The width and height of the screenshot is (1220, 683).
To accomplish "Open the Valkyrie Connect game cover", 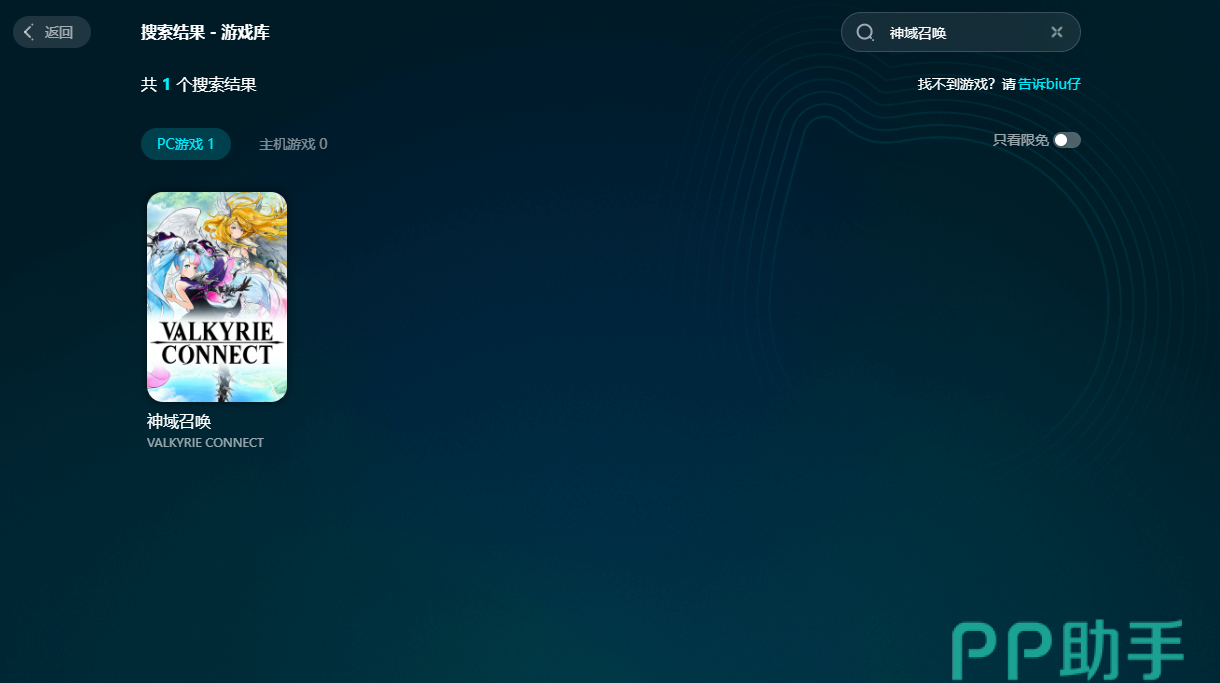I will click(217, 296).
